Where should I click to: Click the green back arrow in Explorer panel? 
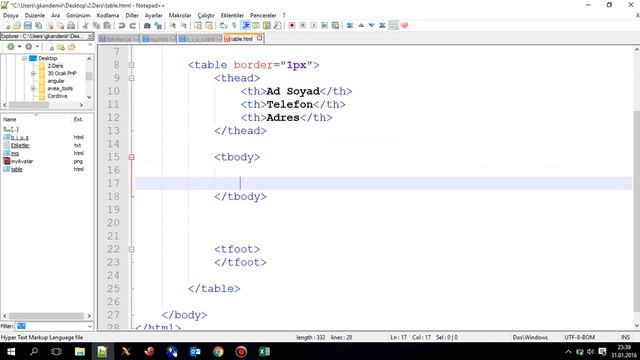11,47
